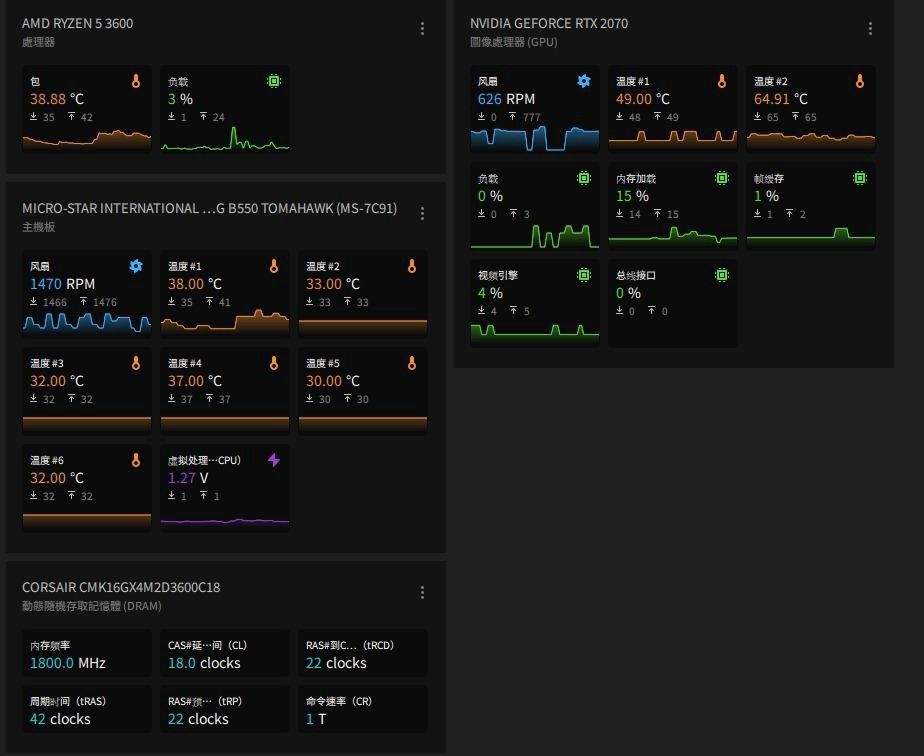Click the tRCD 22 clocks value
This screenshot has height=756, width=924.
tap(336, 663)
